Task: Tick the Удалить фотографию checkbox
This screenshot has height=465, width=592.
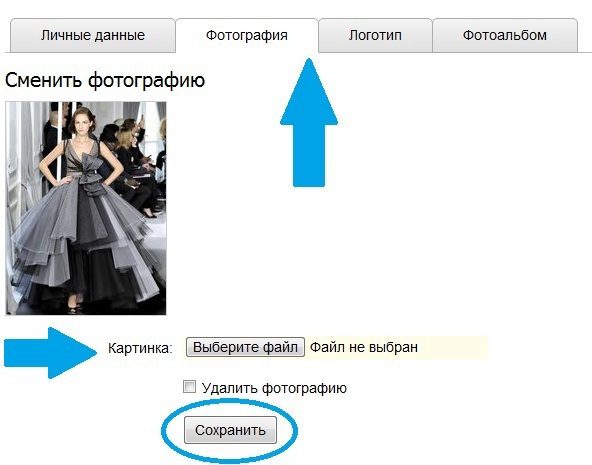Action: click(x=189, y=387)
